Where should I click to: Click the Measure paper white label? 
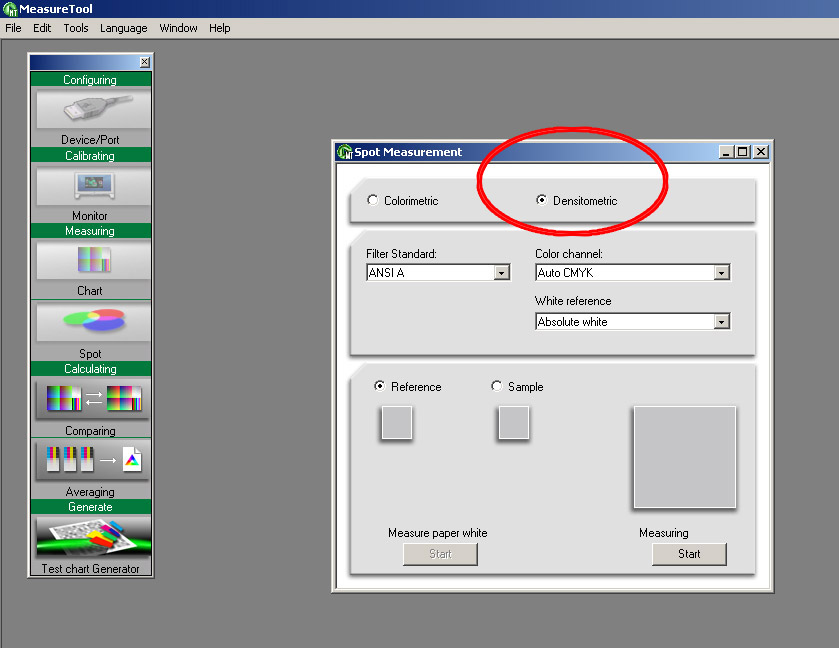click(438, 533)
